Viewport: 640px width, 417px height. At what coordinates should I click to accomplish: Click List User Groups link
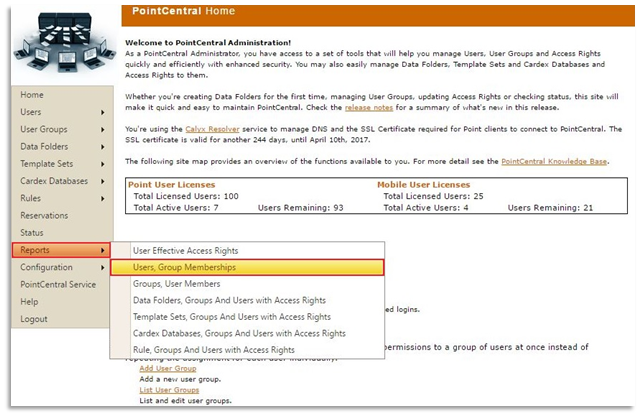169,390
